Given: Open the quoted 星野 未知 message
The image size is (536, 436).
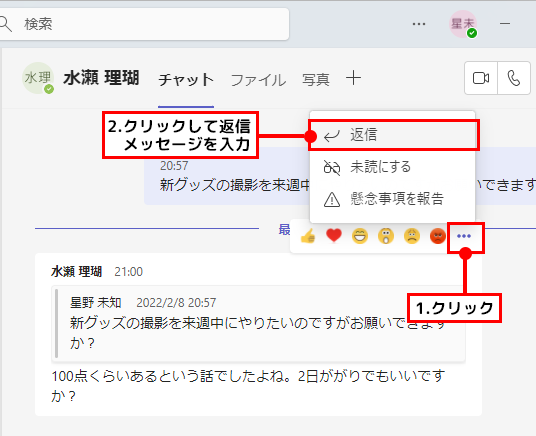Looking at the screenshot, I should tap(258, 323).
